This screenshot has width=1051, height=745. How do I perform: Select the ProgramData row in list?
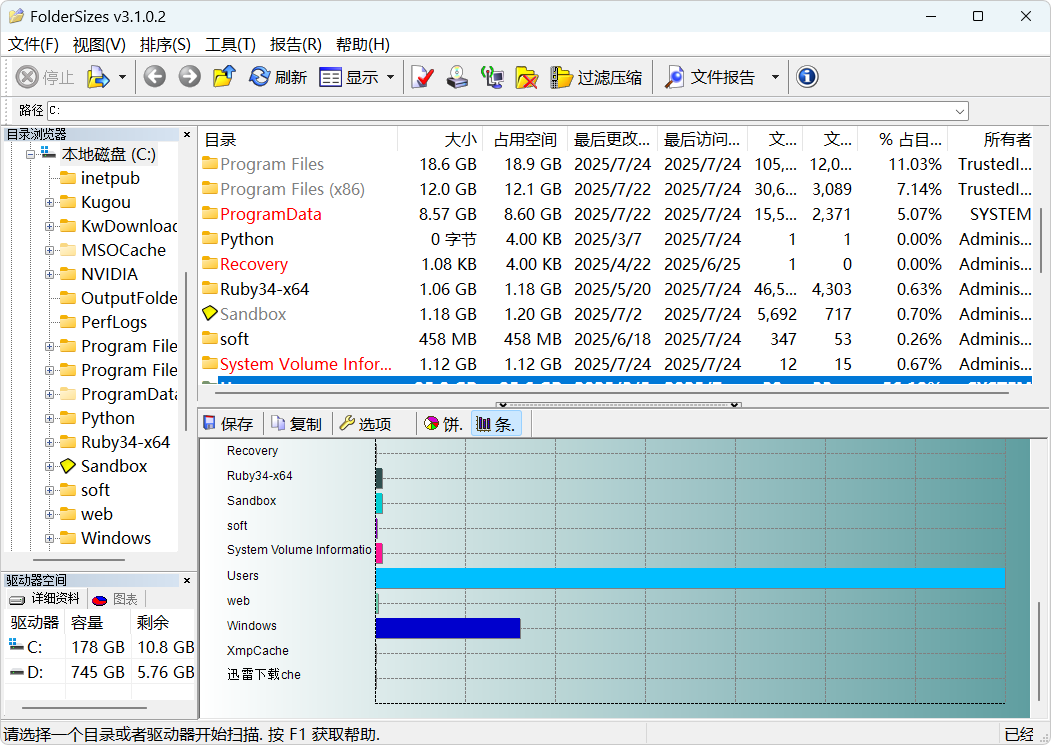click(x=615, y=215)
